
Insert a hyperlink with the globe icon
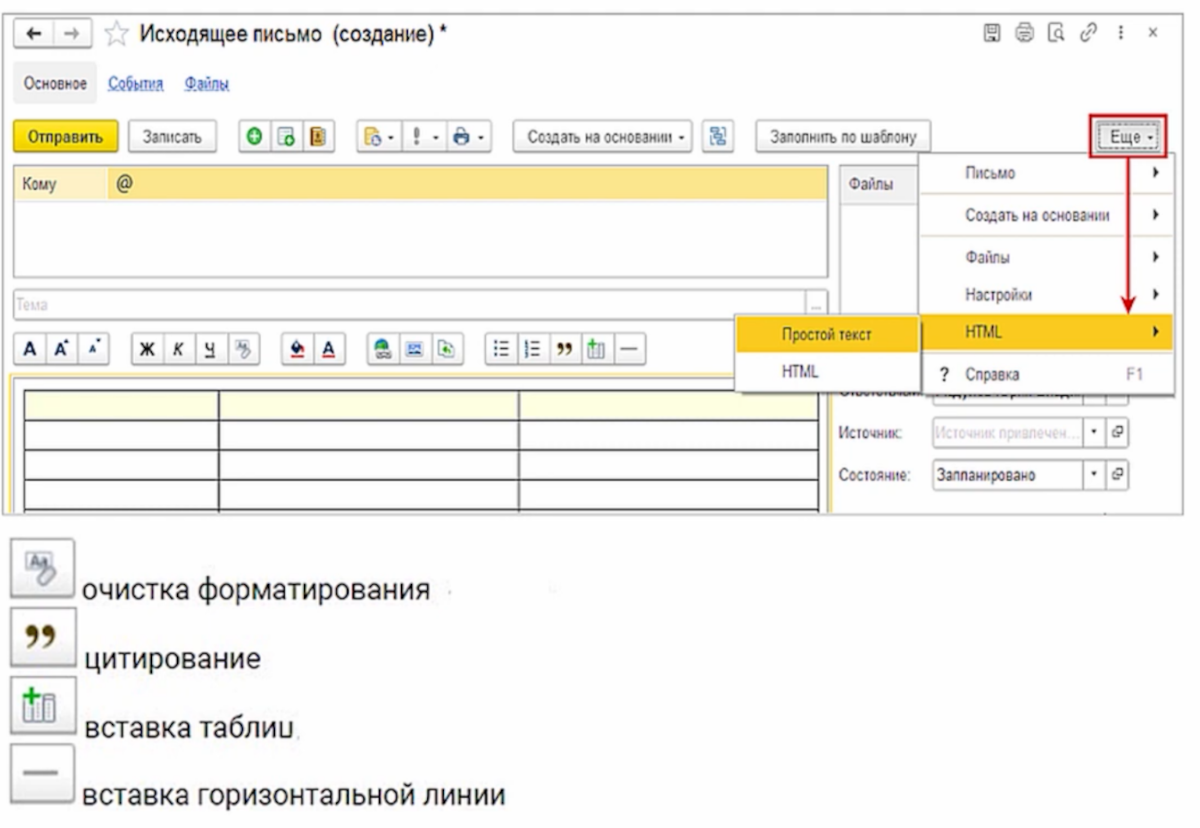(x=383, y=349)
